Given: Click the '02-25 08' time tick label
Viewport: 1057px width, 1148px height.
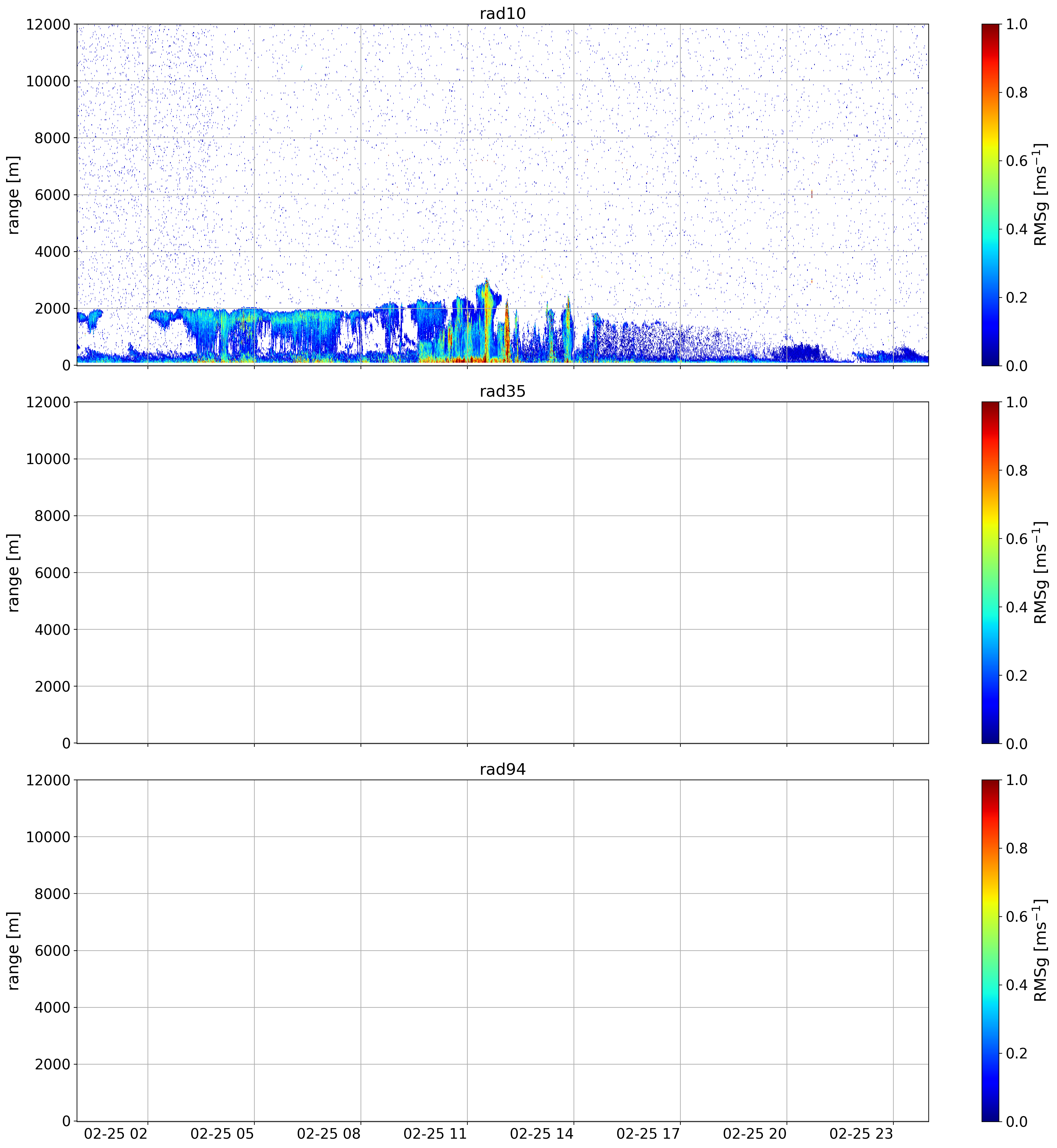Looking at the screenshot, I should click(x=329, y=1134).
